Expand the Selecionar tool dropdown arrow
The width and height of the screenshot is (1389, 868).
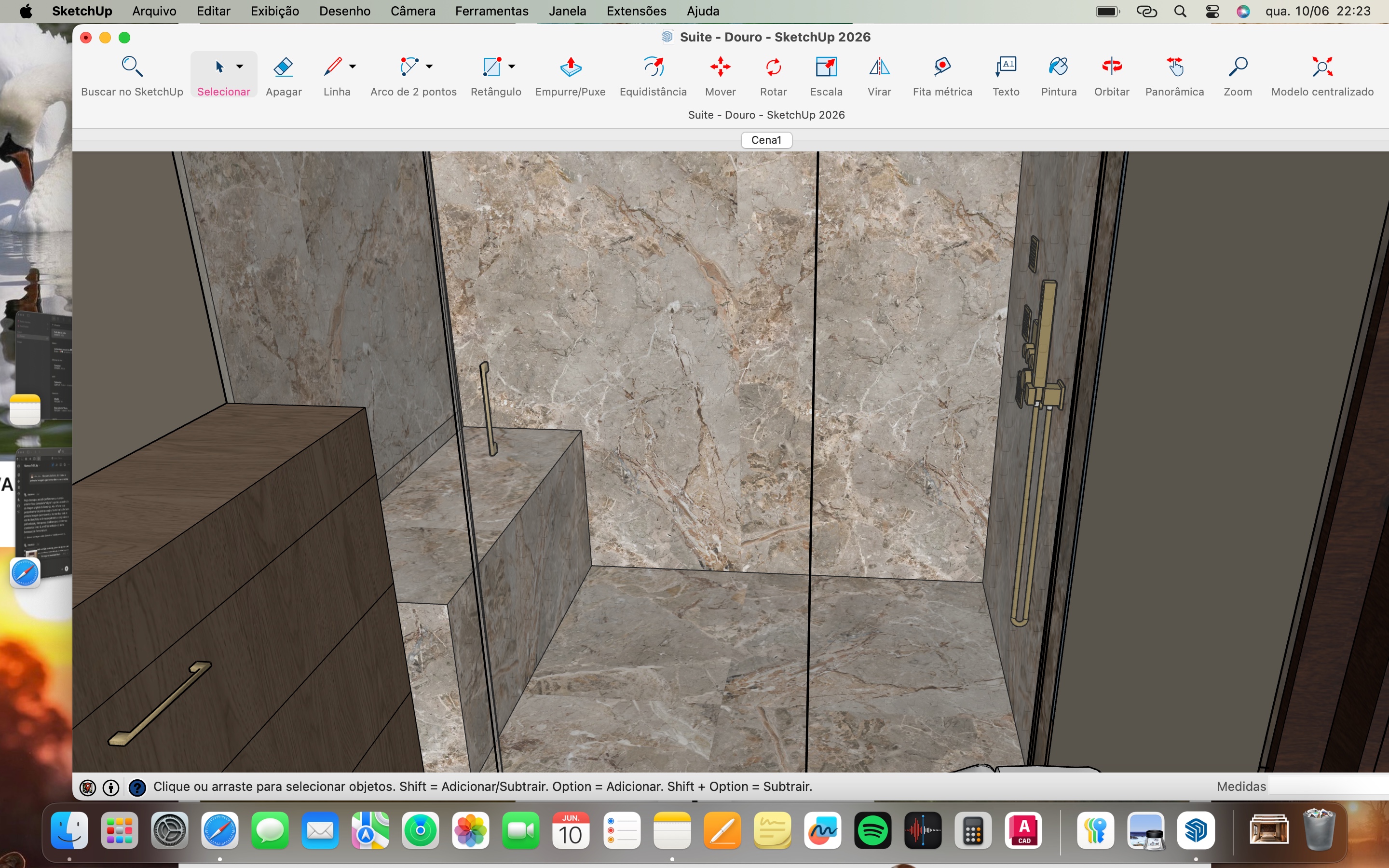click(240, 67)
